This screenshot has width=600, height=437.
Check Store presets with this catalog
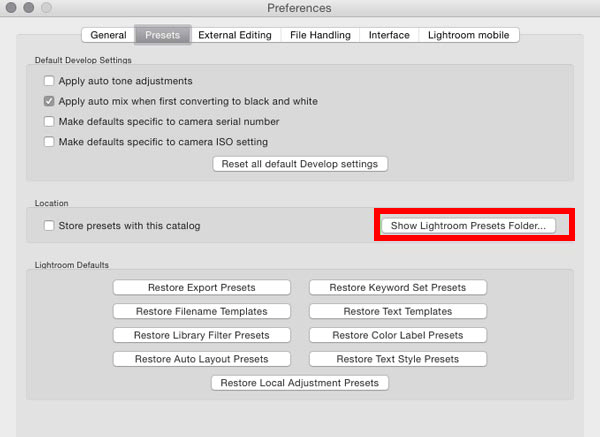tap(49, 225)
